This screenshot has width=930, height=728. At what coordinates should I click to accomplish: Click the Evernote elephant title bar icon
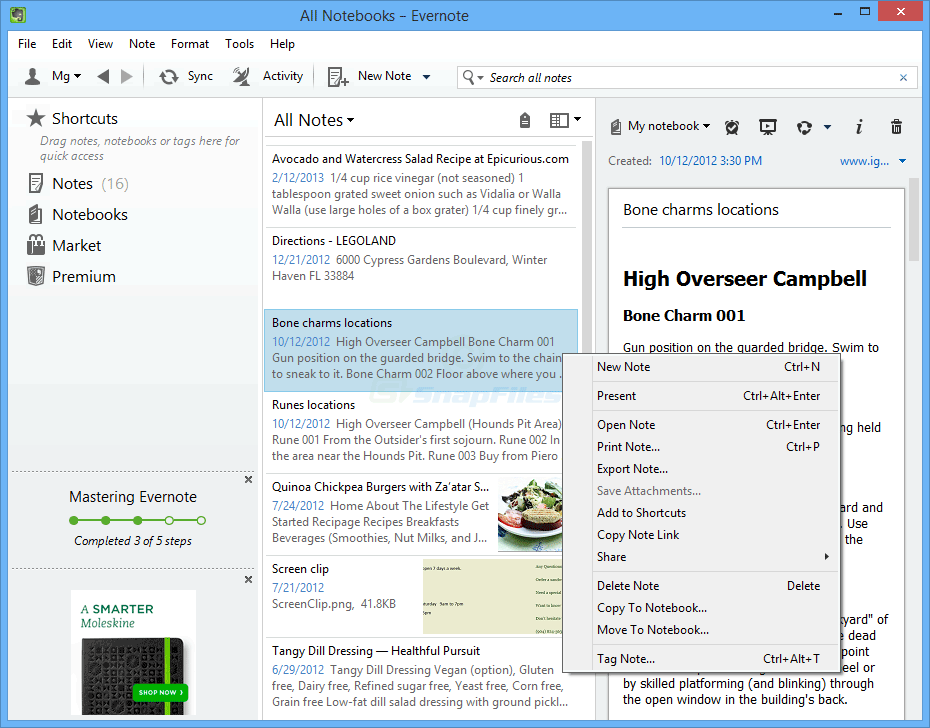18,15
